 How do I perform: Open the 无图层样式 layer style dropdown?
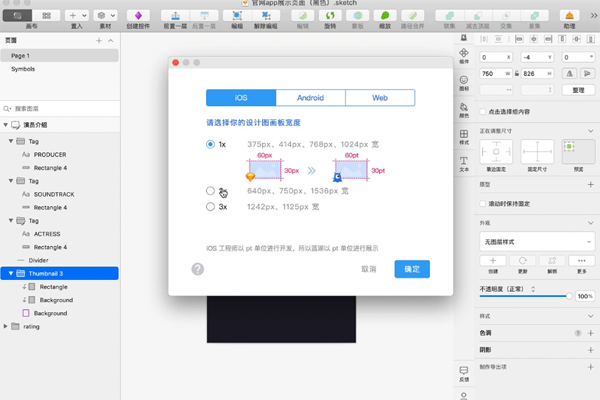click(x=537, y=242)
